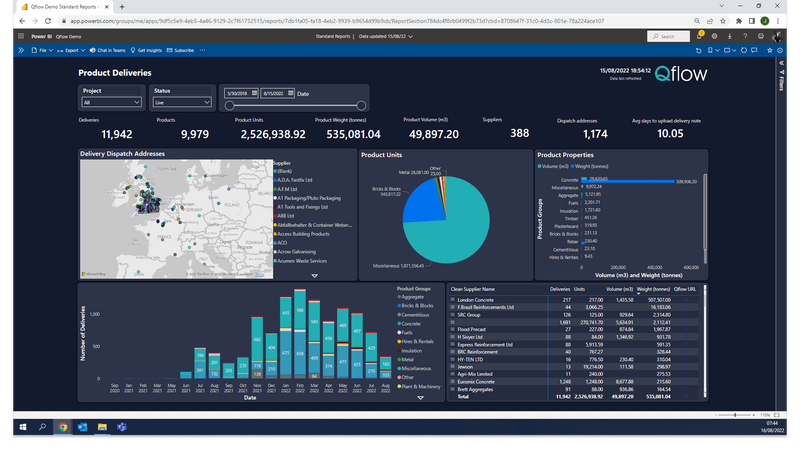Refresh visuals using the circular arrow icon
The height and width of the screenshot is (450, 800).
[744, 51]
